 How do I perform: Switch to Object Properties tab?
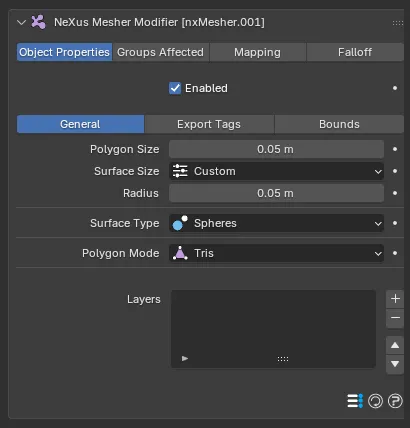[x=64, y=52]
